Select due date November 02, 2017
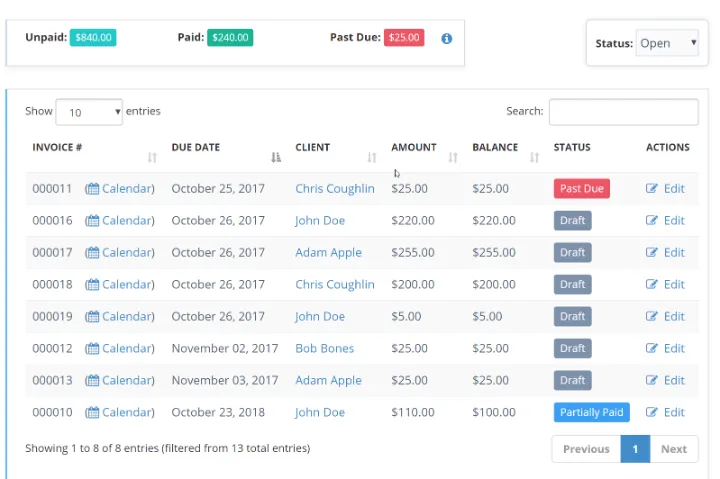The width and height of the screenshot is (720, 479). pyautogui.click(x=225, y=349)
